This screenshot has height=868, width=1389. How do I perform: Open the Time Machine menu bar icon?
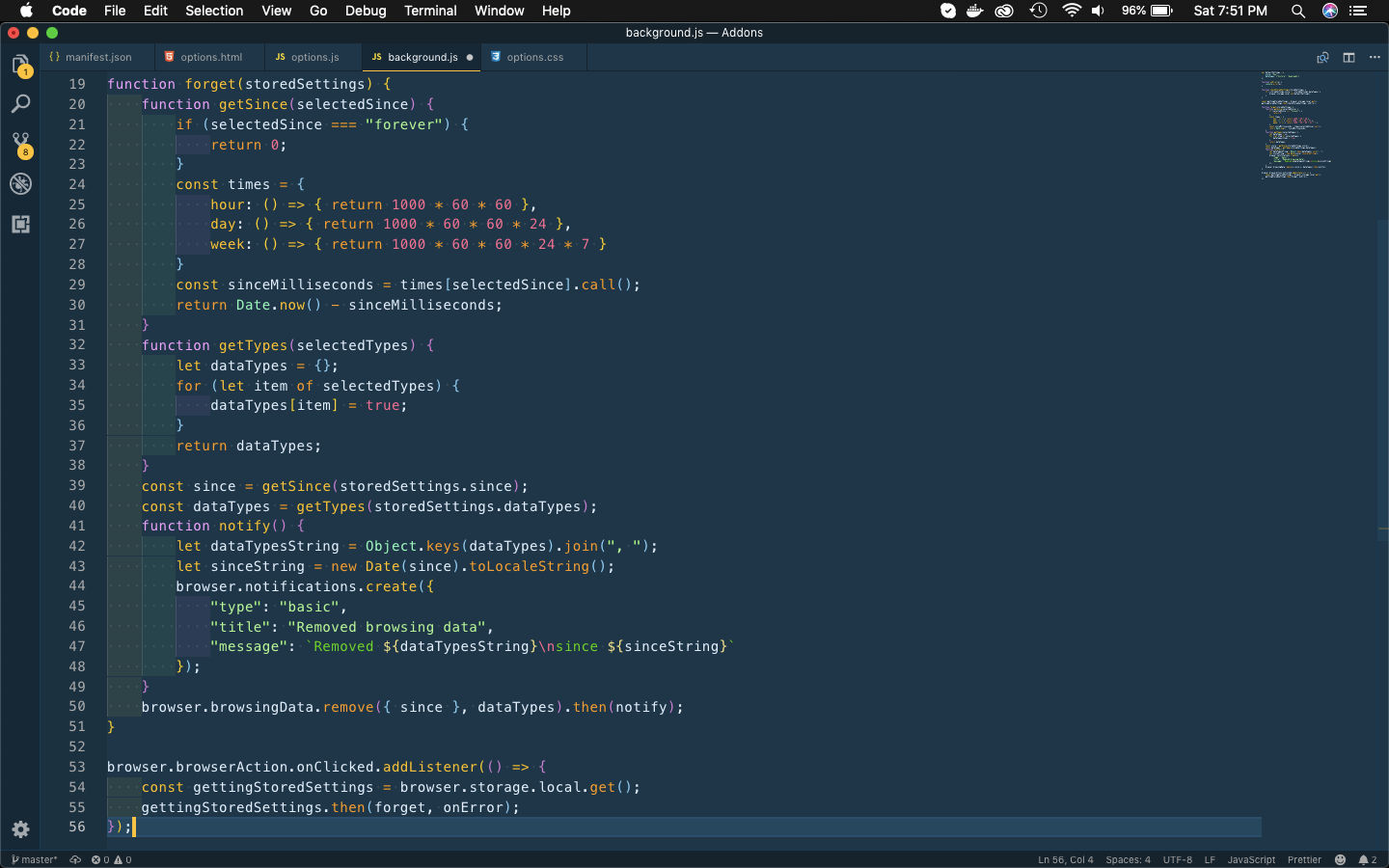click(1038, 11)
